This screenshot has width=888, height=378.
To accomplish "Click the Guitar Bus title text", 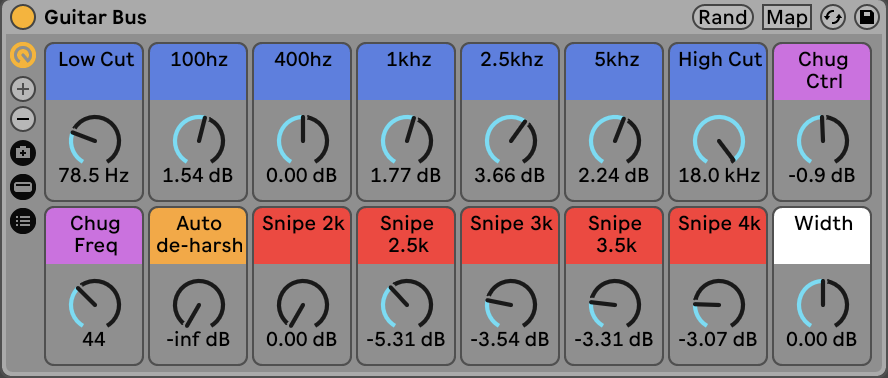I will point(95,18).
